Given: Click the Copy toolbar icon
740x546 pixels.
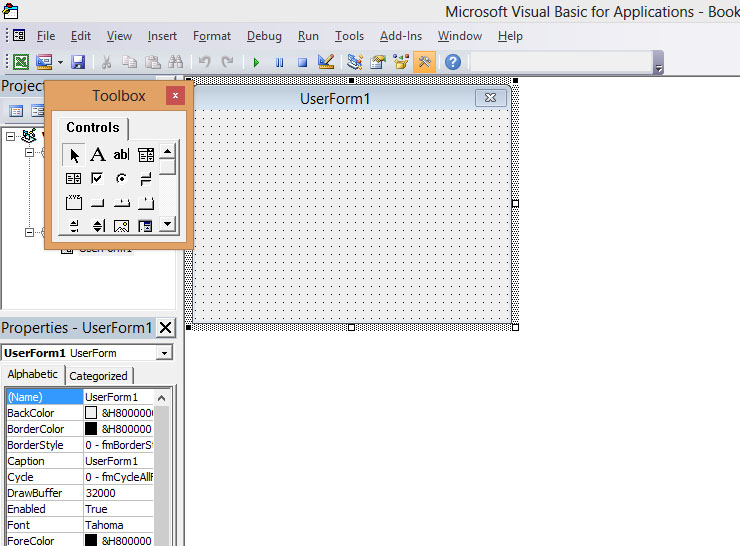Looking at the screenshot, I should coord(129,62).
